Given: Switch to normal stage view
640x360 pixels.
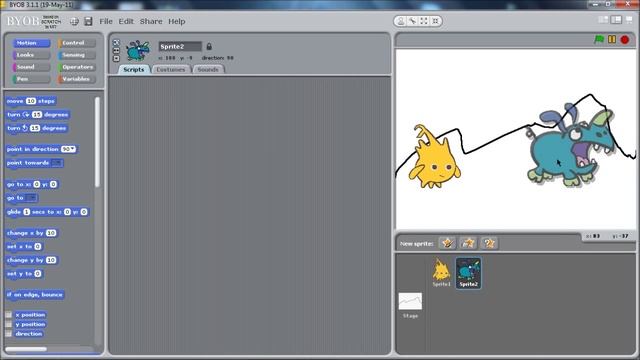Looking at the screenshot, I should tap(616, 20).
